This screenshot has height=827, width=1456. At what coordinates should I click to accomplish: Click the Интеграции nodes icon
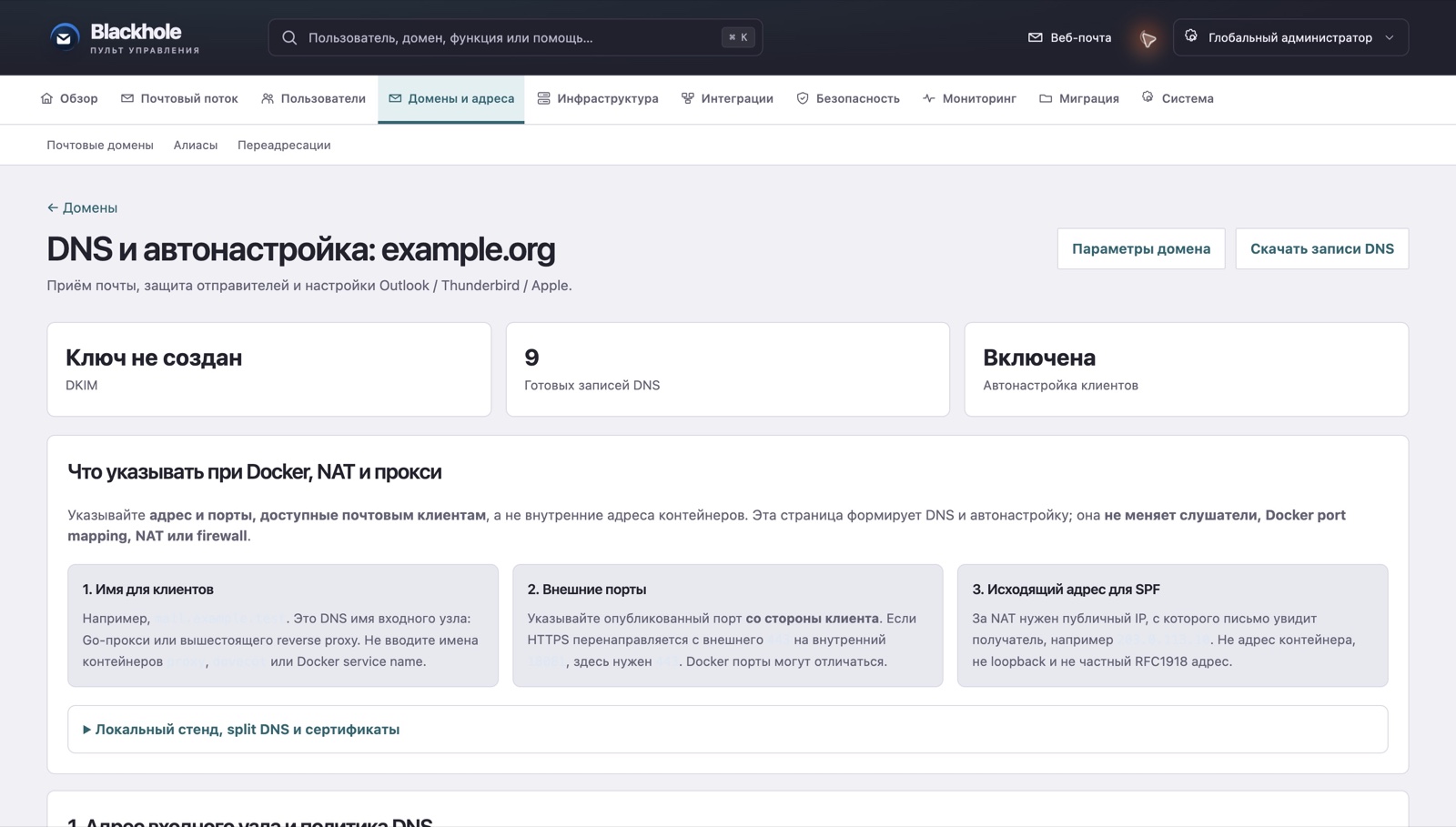[x=688, y=98]
